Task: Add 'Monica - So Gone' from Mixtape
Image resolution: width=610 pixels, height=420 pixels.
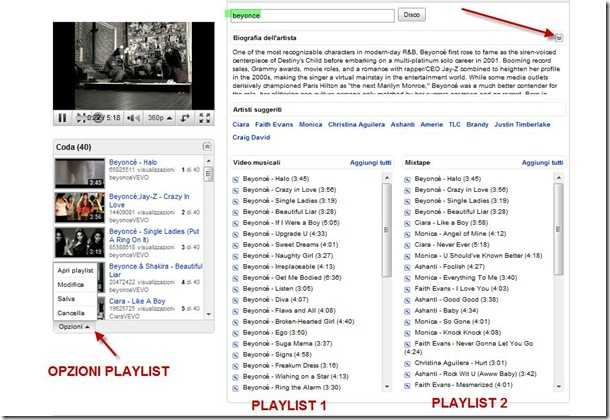Action: click(x=407, y=322)
